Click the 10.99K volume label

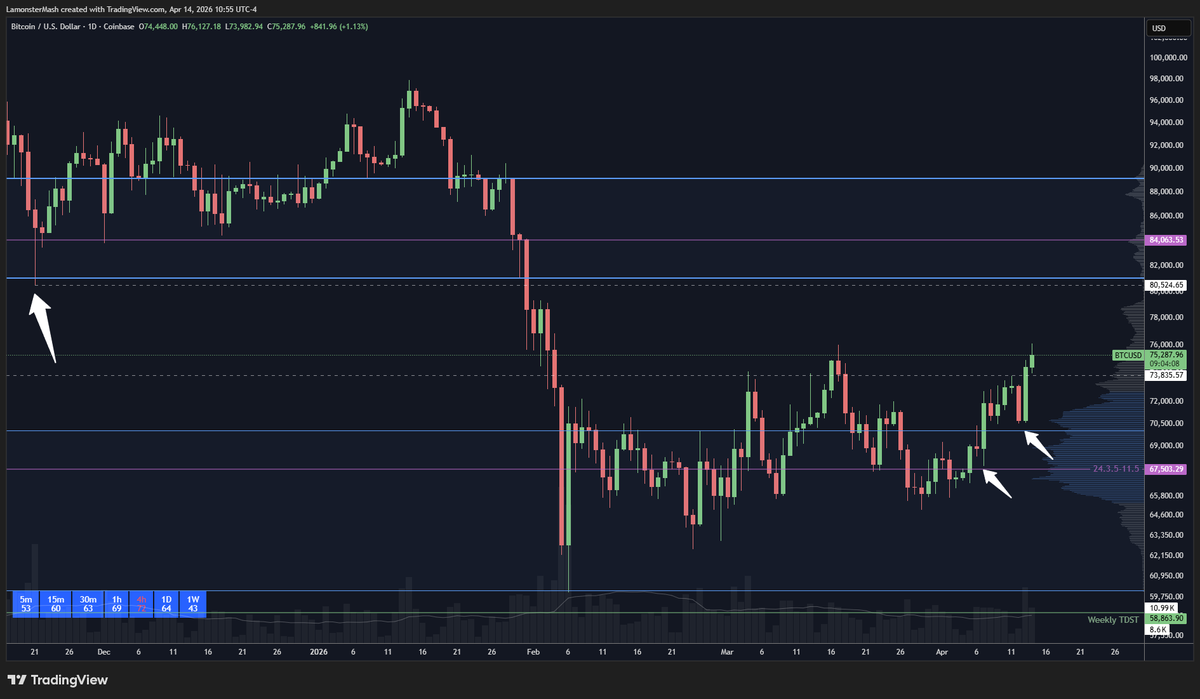point(1160,608)
